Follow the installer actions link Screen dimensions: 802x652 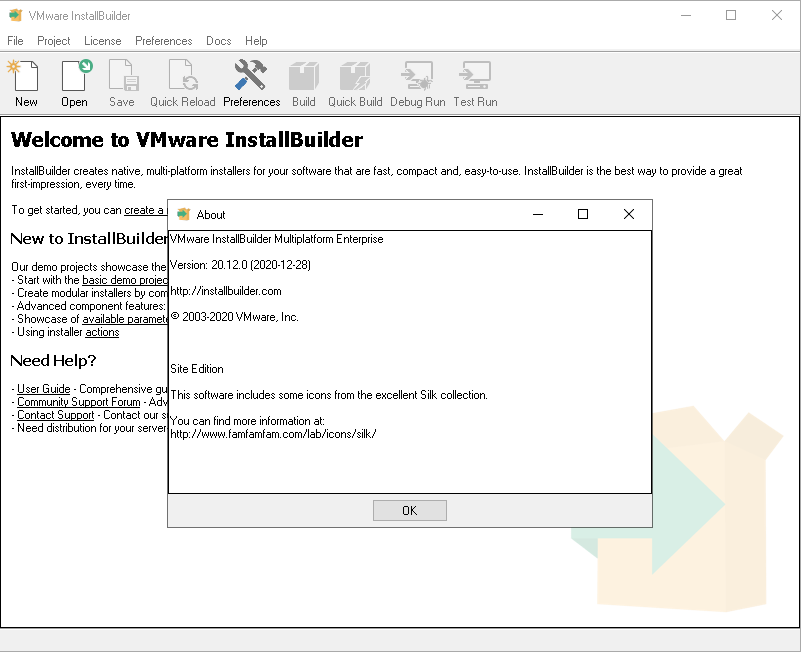pyautogui.click(x=102, y=332)
